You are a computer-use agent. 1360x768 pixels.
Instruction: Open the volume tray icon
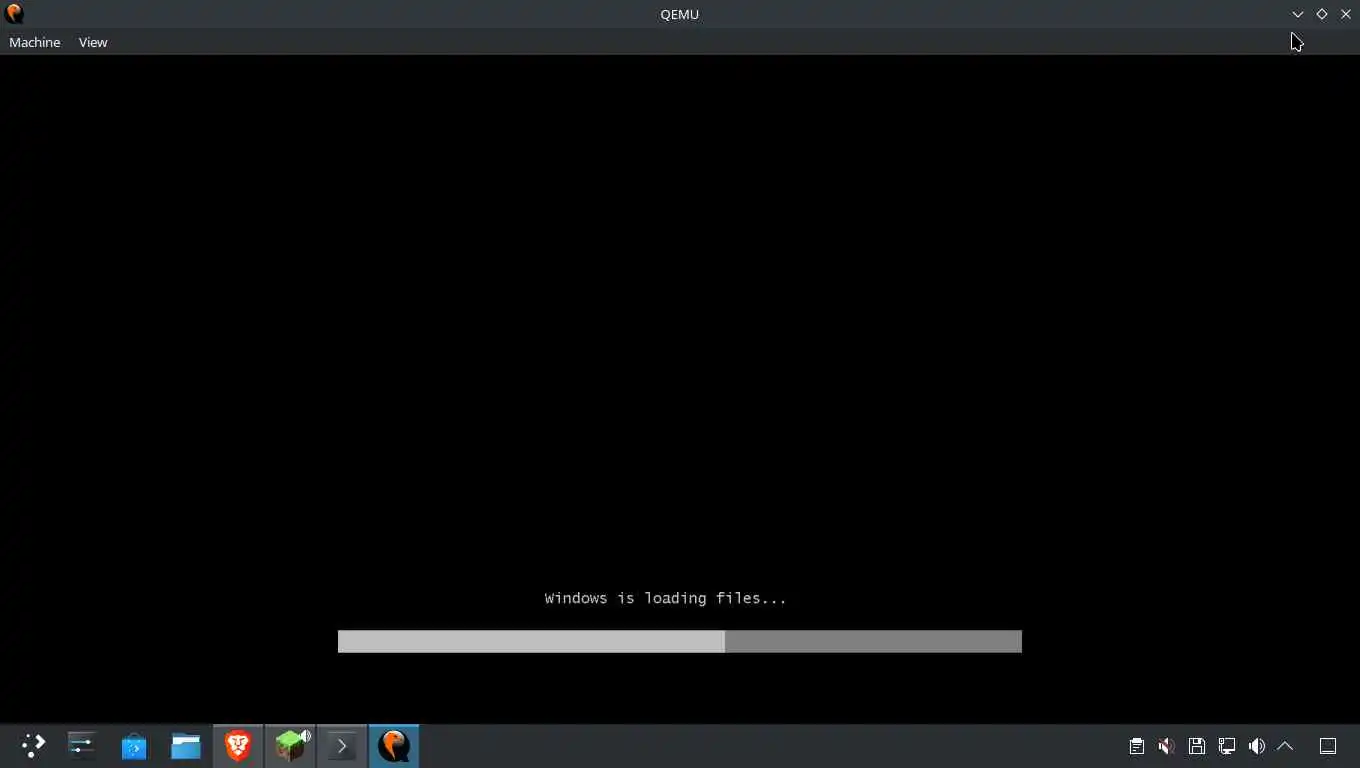[x=1256, y=746]
